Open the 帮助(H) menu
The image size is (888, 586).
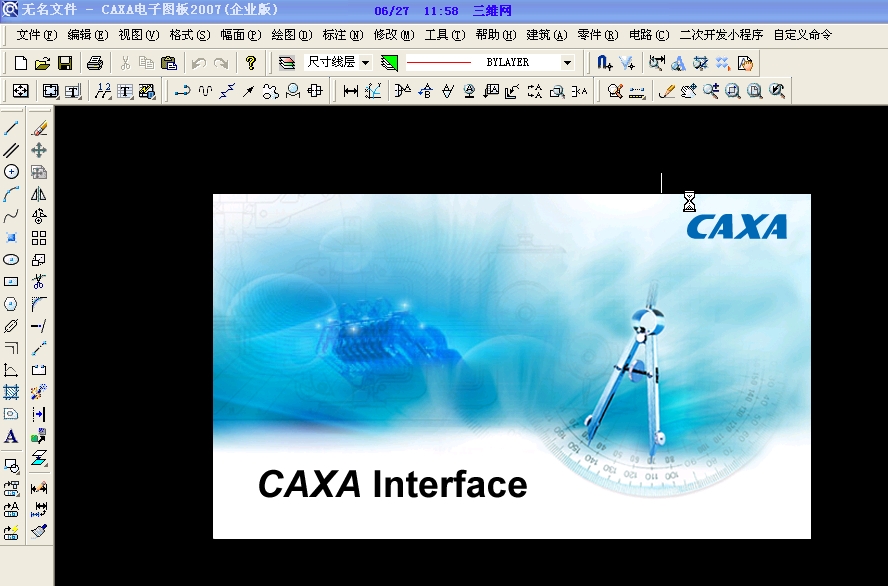pos(496,35)
